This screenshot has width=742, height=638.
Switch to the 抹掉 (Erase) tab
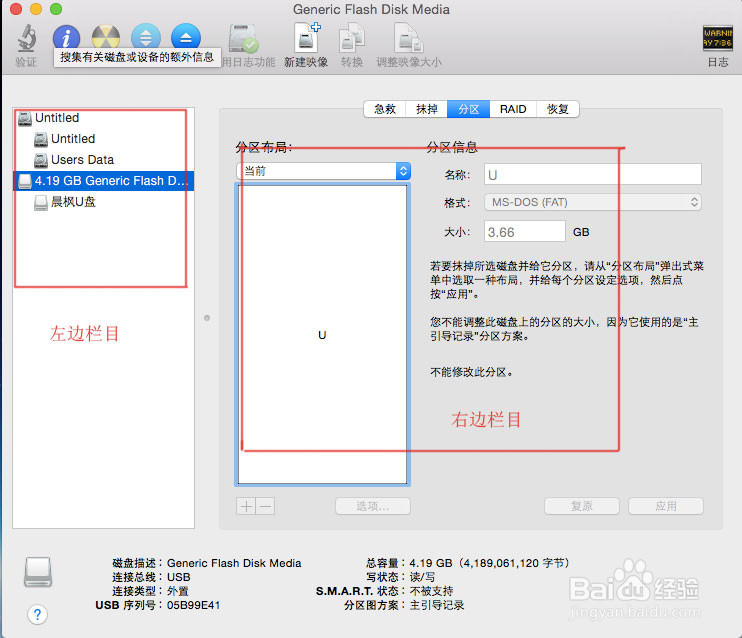426,109
